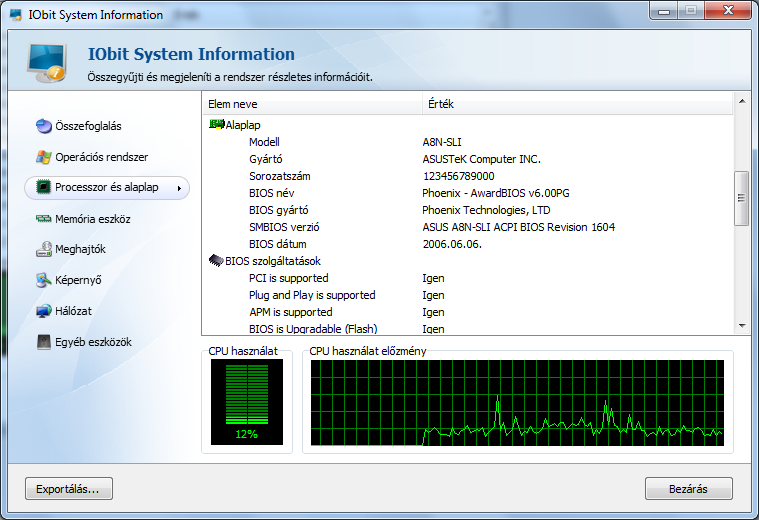Select the Gyártó row
The width and height of the screenshot is (759, 520).
(467, 159)
